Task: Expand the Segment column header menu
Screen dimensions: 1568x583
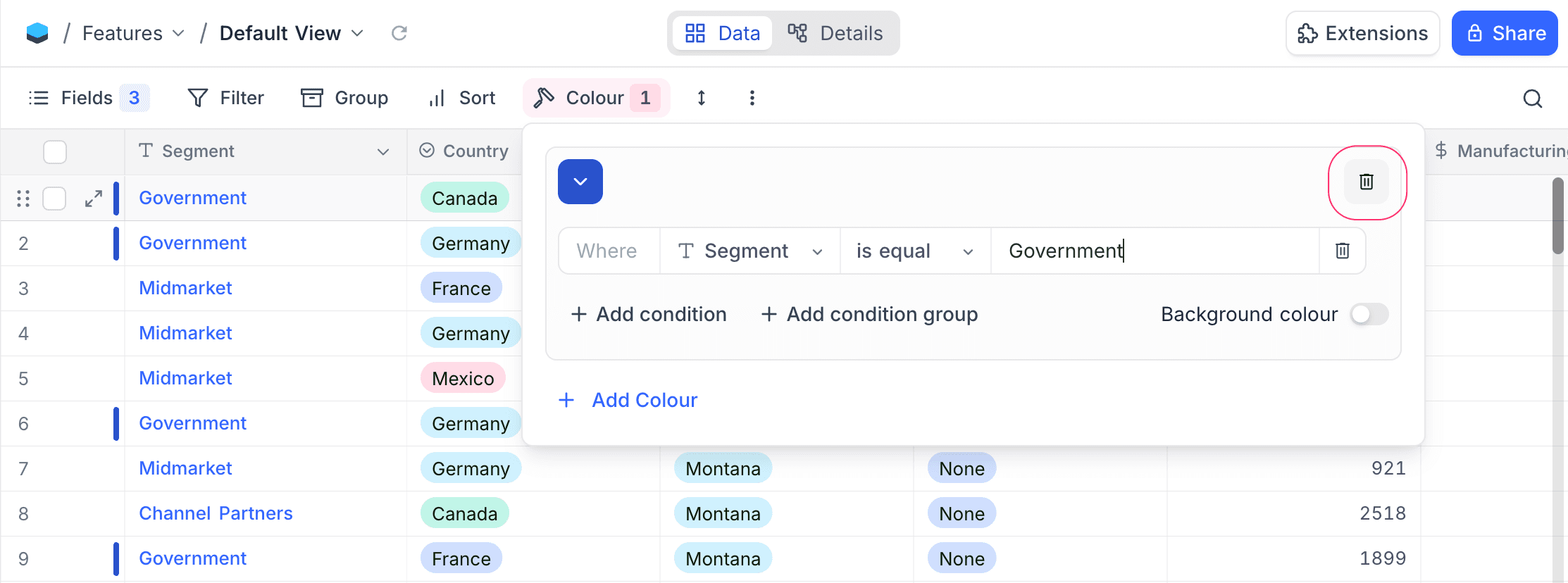Action: [x=383, y=152]
